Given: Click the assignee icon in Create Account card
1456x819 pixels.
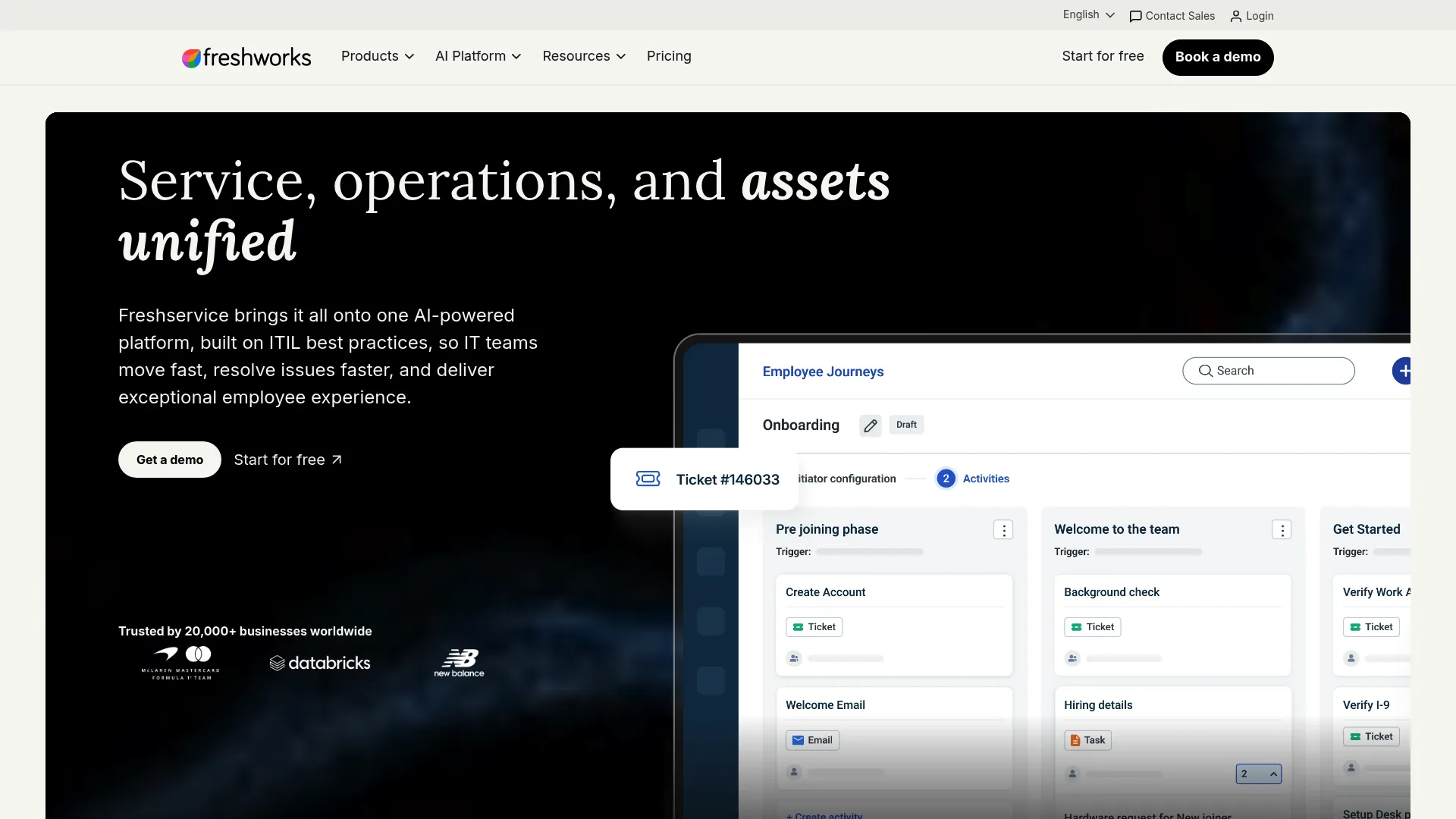Looking at the screenshot, I should (x=794, y=658).
